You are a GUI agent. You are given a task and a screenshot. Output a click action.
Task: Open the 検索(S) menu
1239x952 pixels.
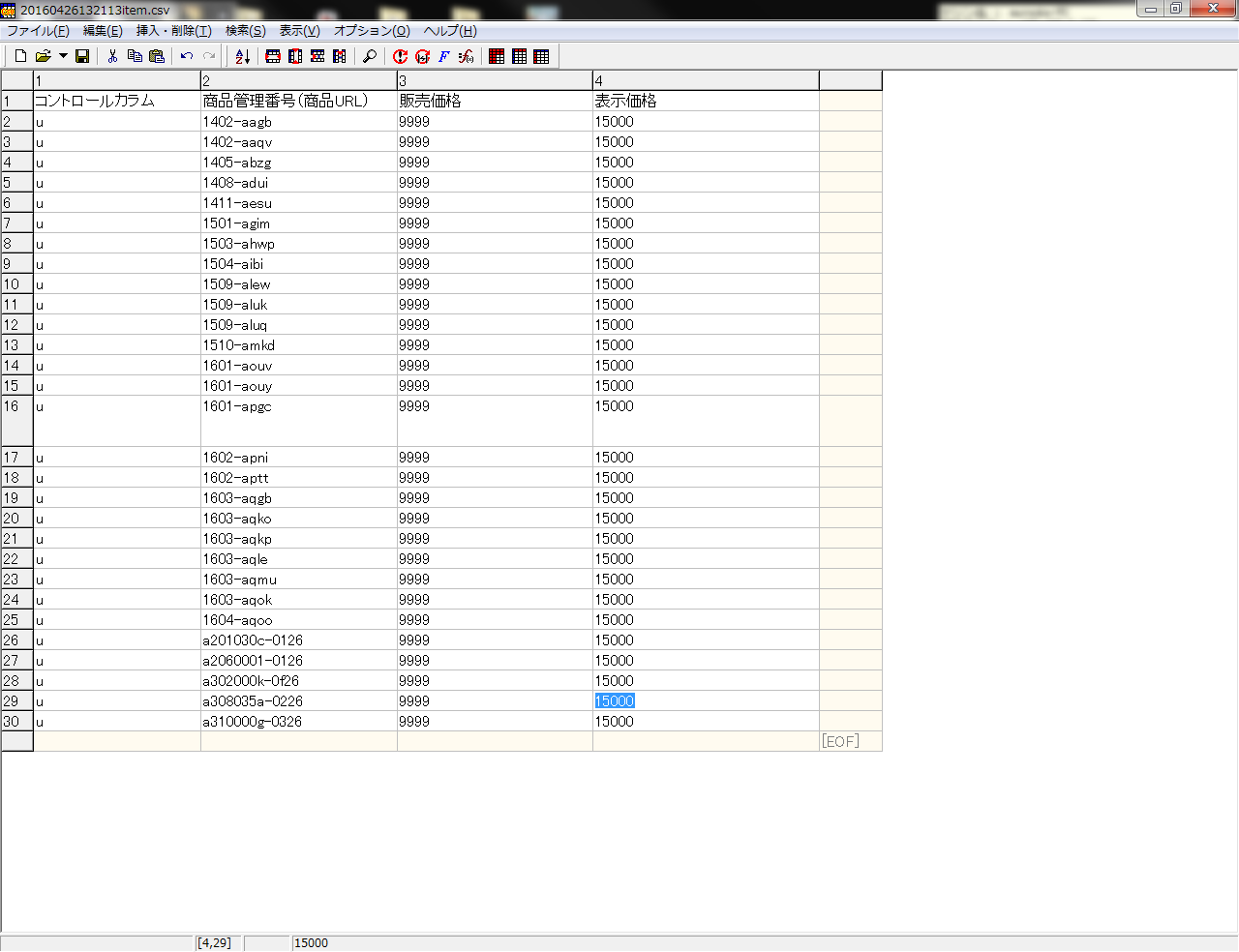pyautogui.click(x=246, y=31)
